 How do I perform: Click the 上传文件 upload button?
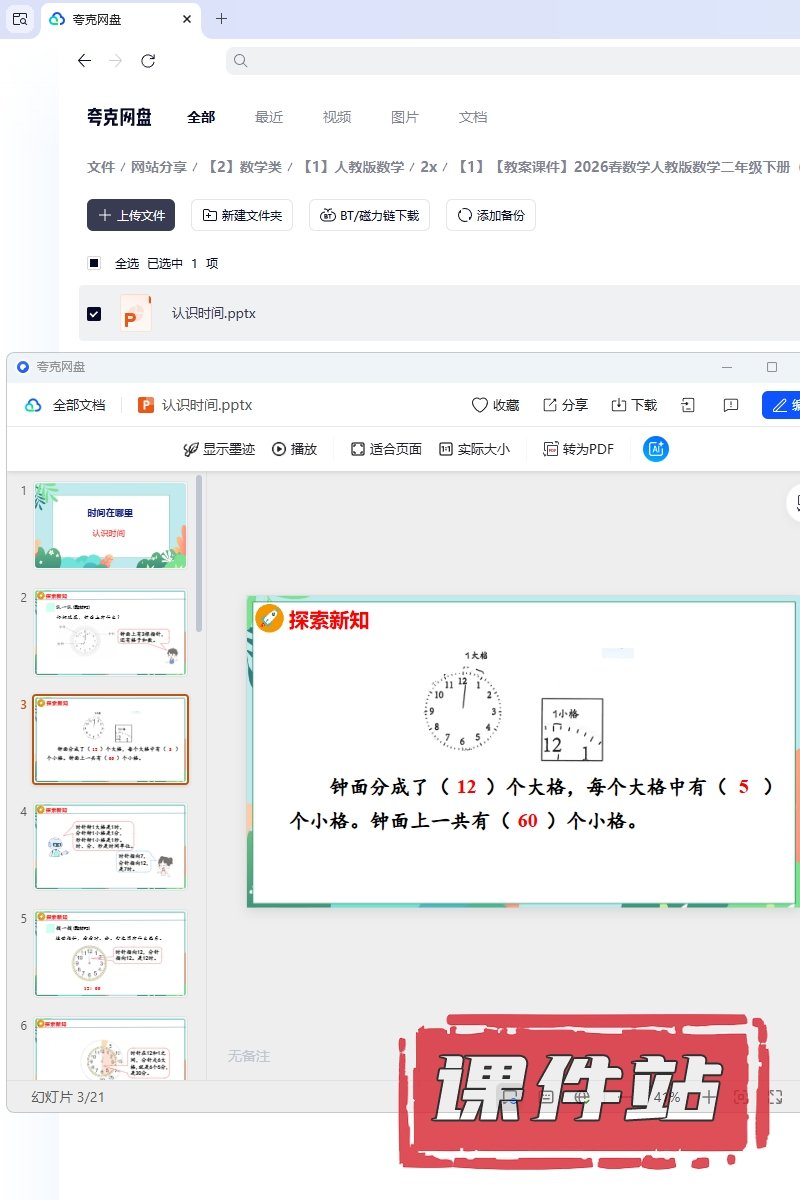pos(131,215)
